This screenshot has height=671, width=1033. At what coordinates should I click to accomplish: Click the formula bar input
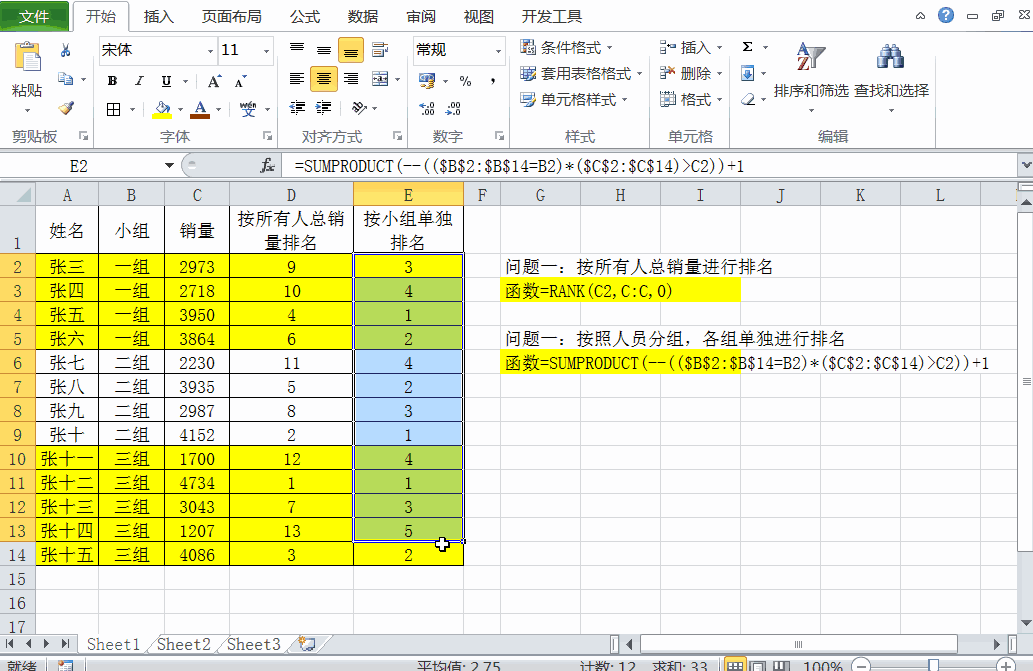[649, 166]
